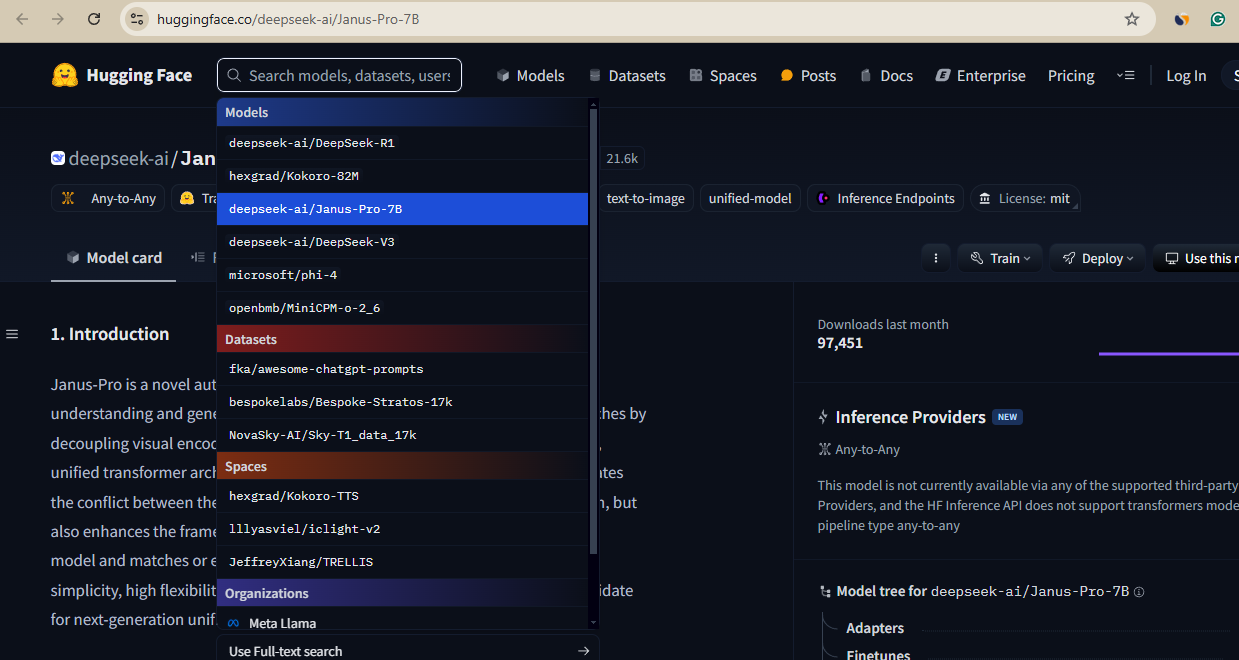The width and height of the screenshot is (1239, 660).
Task: Open the Train dropdown
Action: pos(1000,257)
